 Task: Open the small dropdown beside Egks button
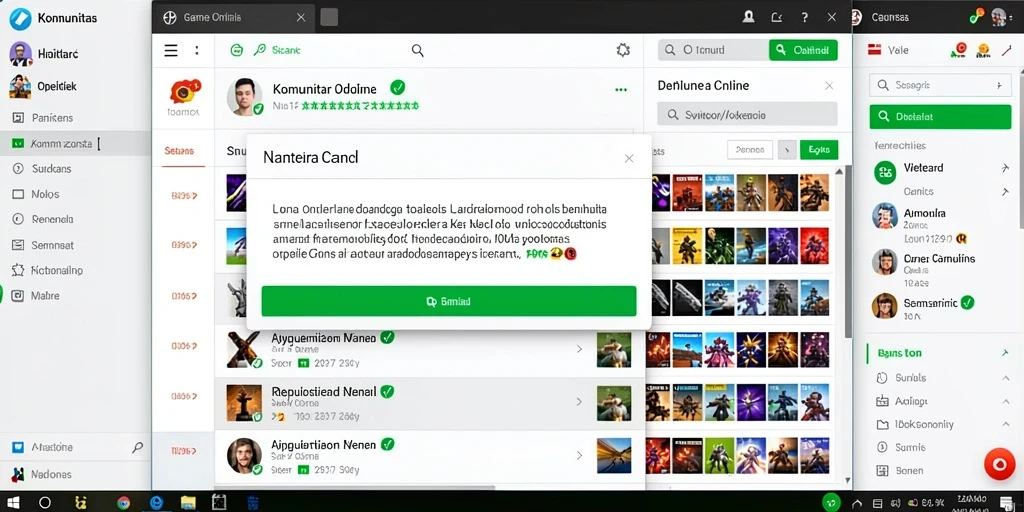[787, 150]
